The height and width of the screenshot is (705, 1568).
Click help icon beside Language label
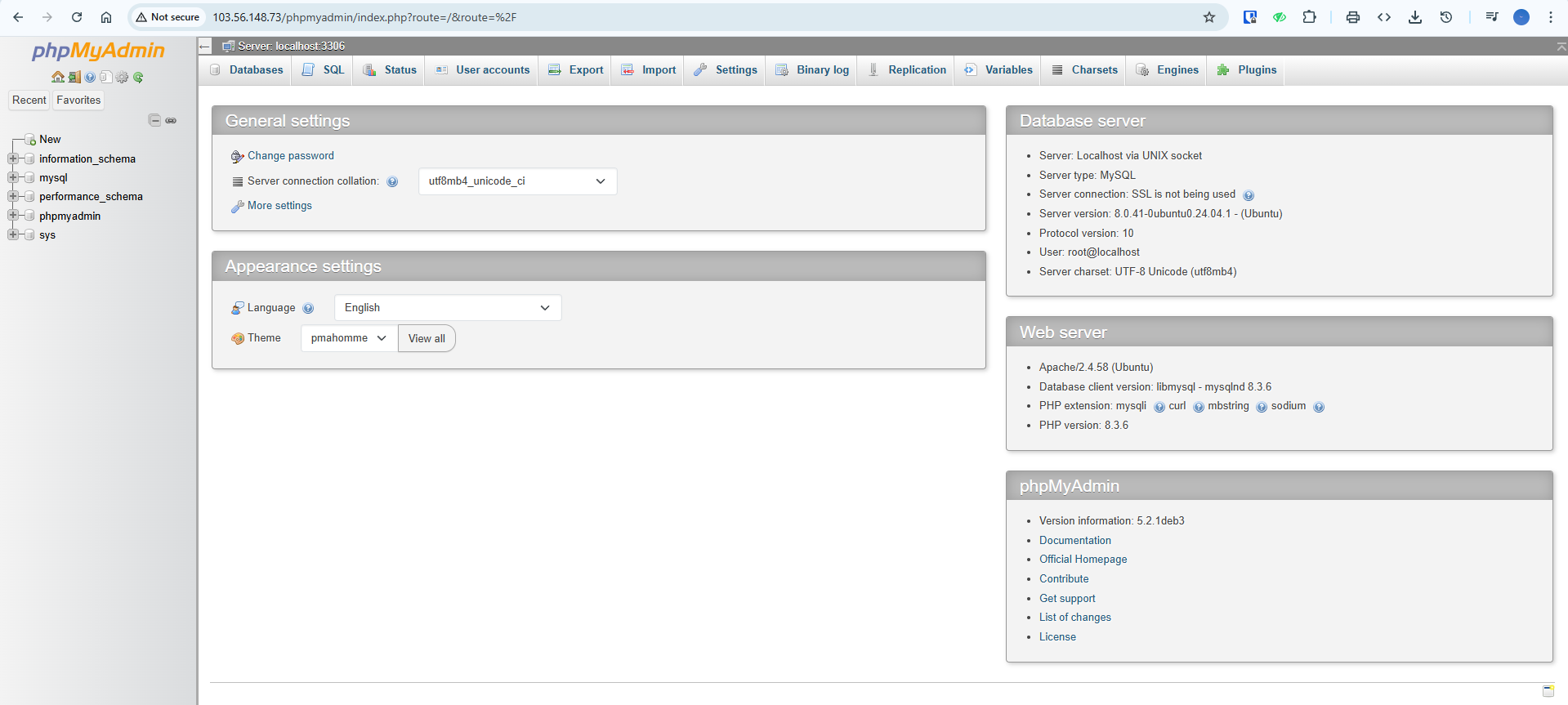click(308, 309)
